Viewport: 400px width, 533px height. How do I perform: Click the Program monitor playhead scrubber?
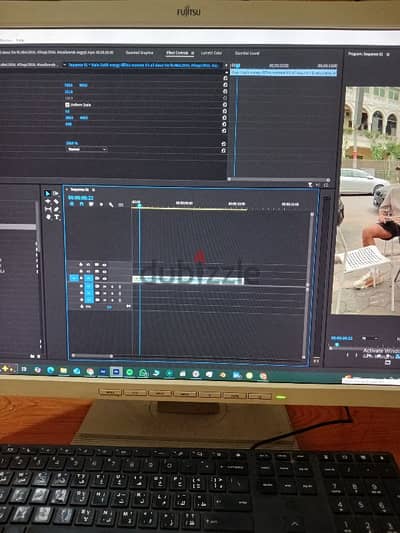coord(337,345)
